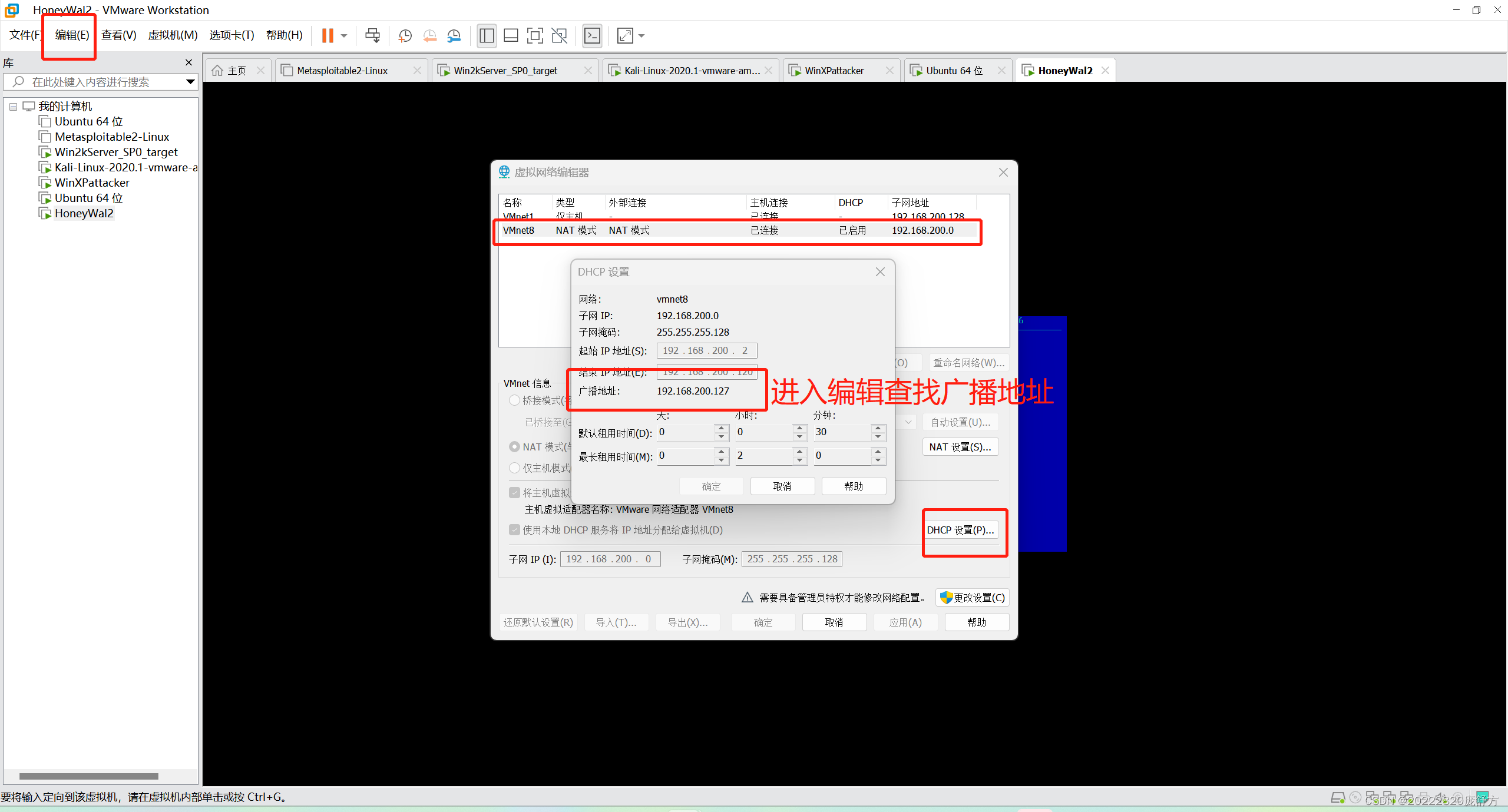Viewport: 1508px width, 812px height.
Task: Open the library search dropdown arrow
Action: (190, 82)
